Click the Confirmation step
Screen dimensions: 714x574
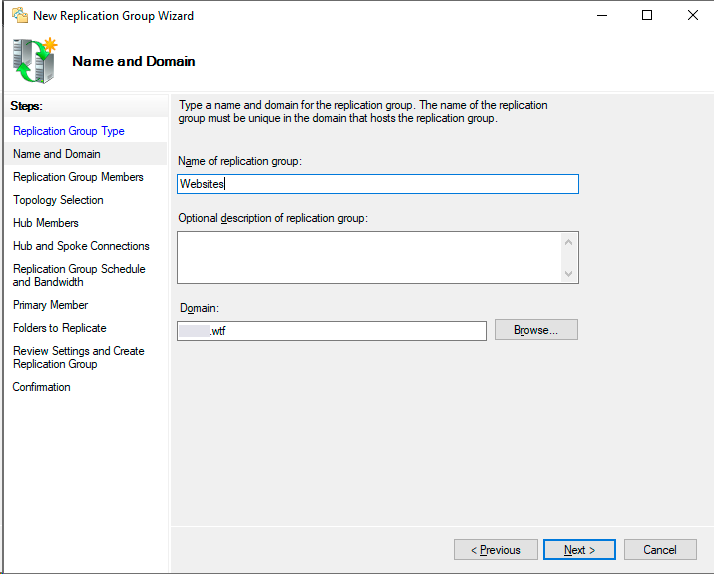point(42,387)
